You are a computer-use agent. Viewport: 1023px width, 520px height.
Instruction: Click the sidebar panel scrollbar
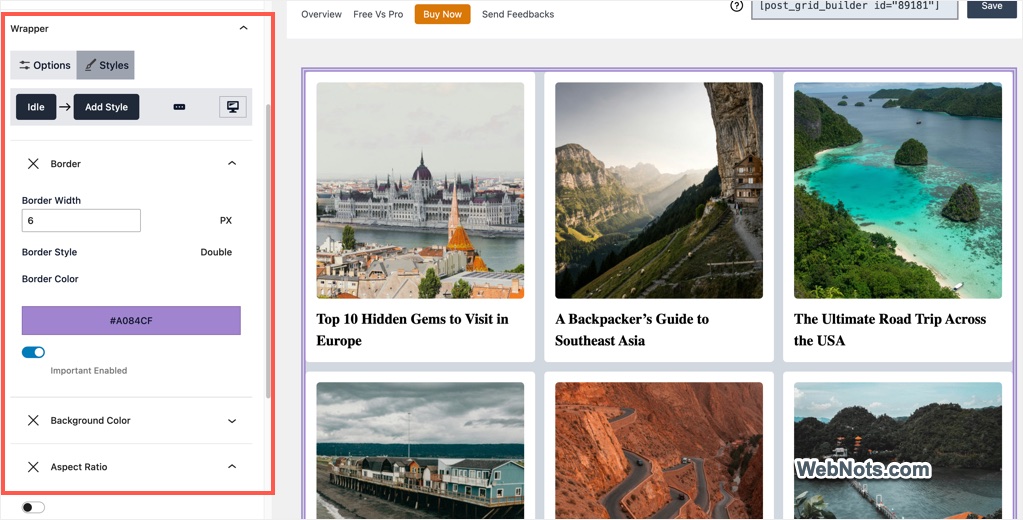pos(267,251)
